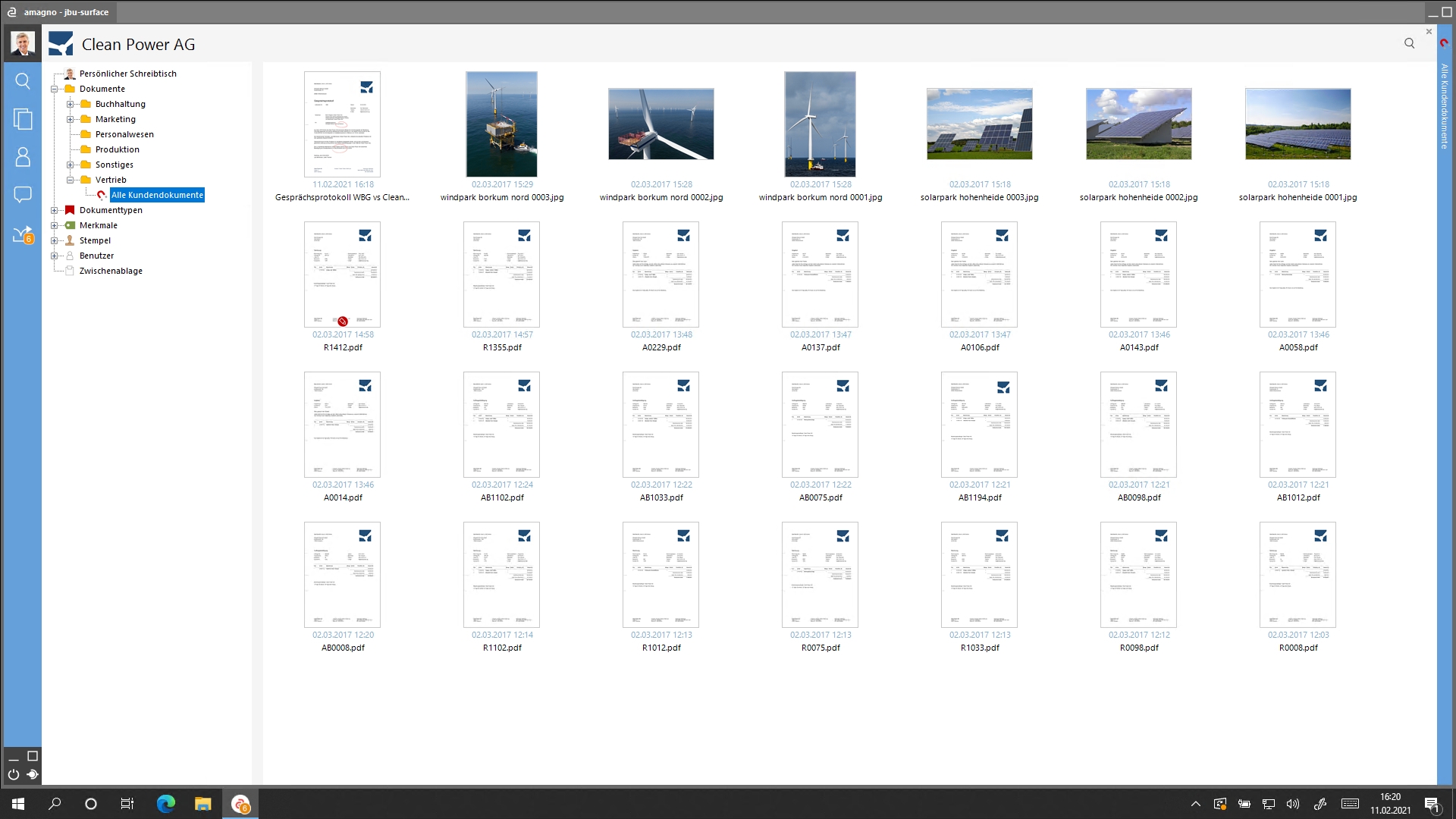Image resolution: width=1456 pixels, height=819 pixels.
Task: Click the user profile photo top left
Action: [23, 43]
